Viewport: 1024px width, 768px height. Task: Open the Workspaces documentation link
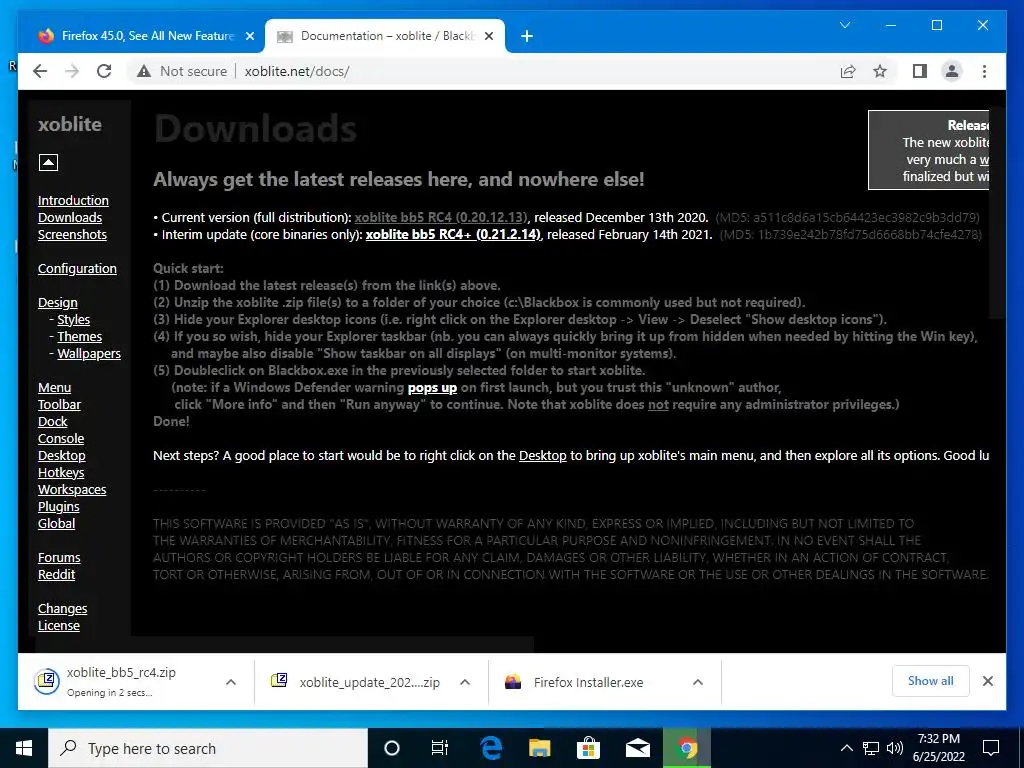(72, 489)
